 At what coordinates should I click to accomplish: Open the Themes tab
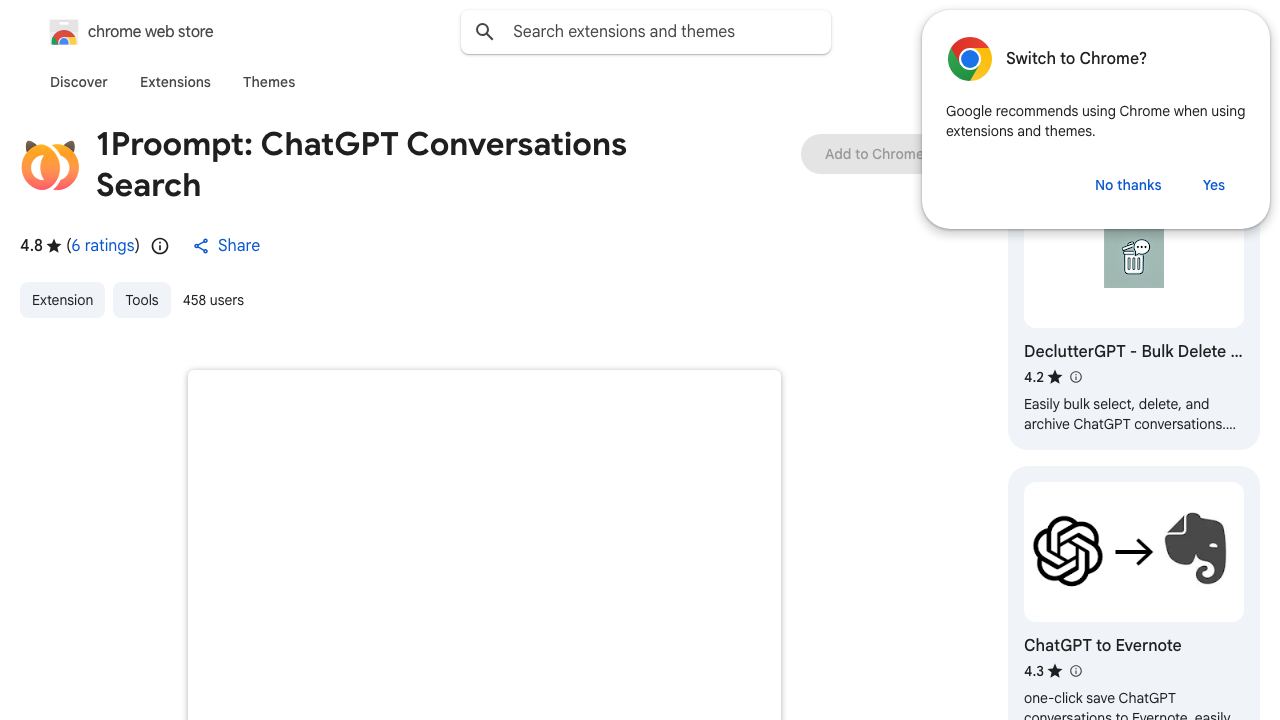click(269, 82)
